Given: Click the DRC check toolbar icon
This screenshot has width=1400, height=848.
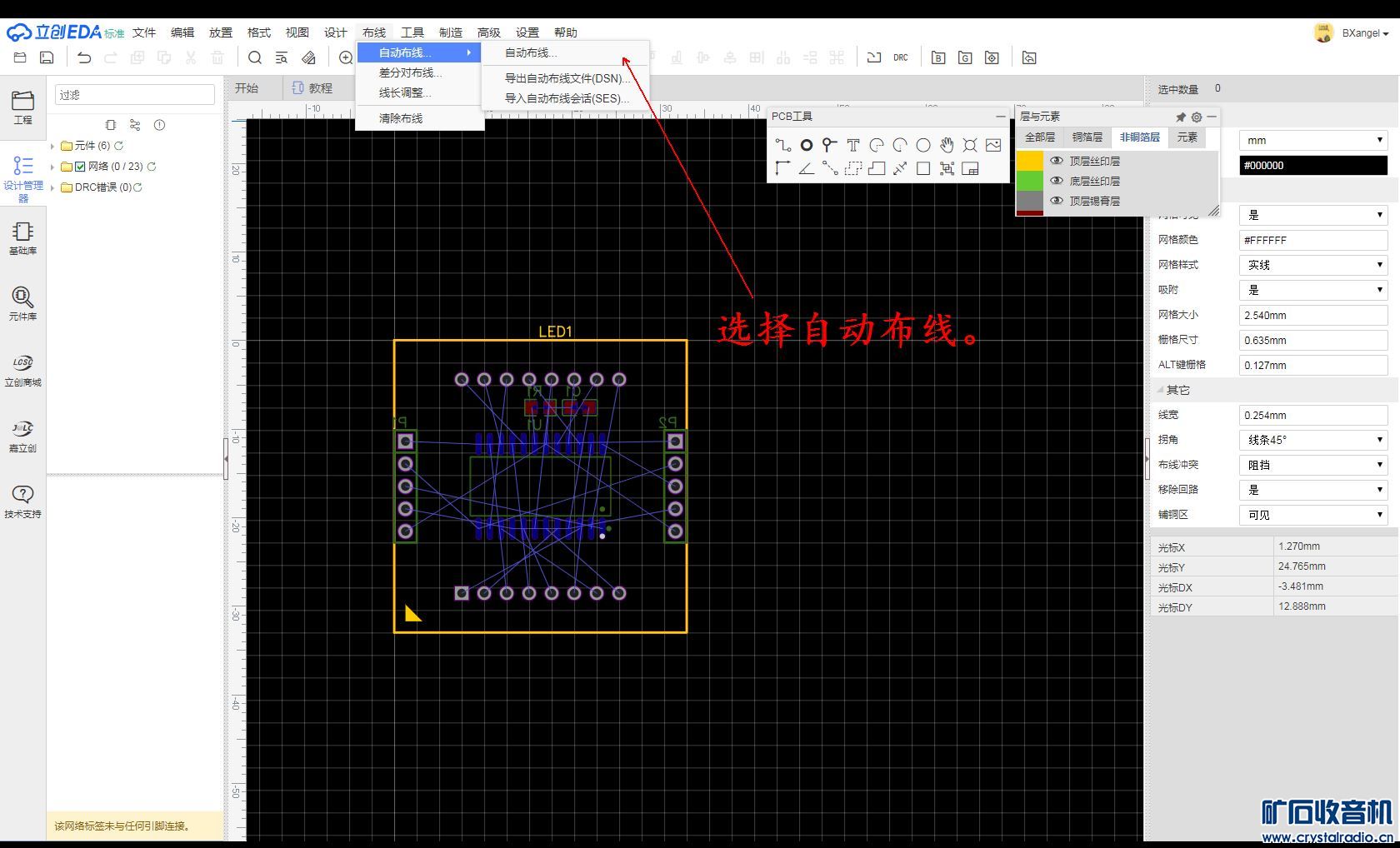Looking at the screenshot, I should pyautogui.click(x=900, y=57).
